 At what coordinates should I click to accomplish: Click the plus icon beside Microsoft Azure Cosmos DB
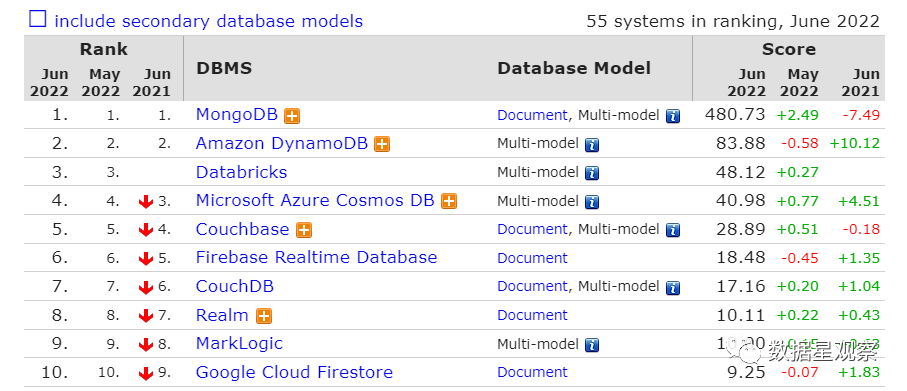point(449,201)
